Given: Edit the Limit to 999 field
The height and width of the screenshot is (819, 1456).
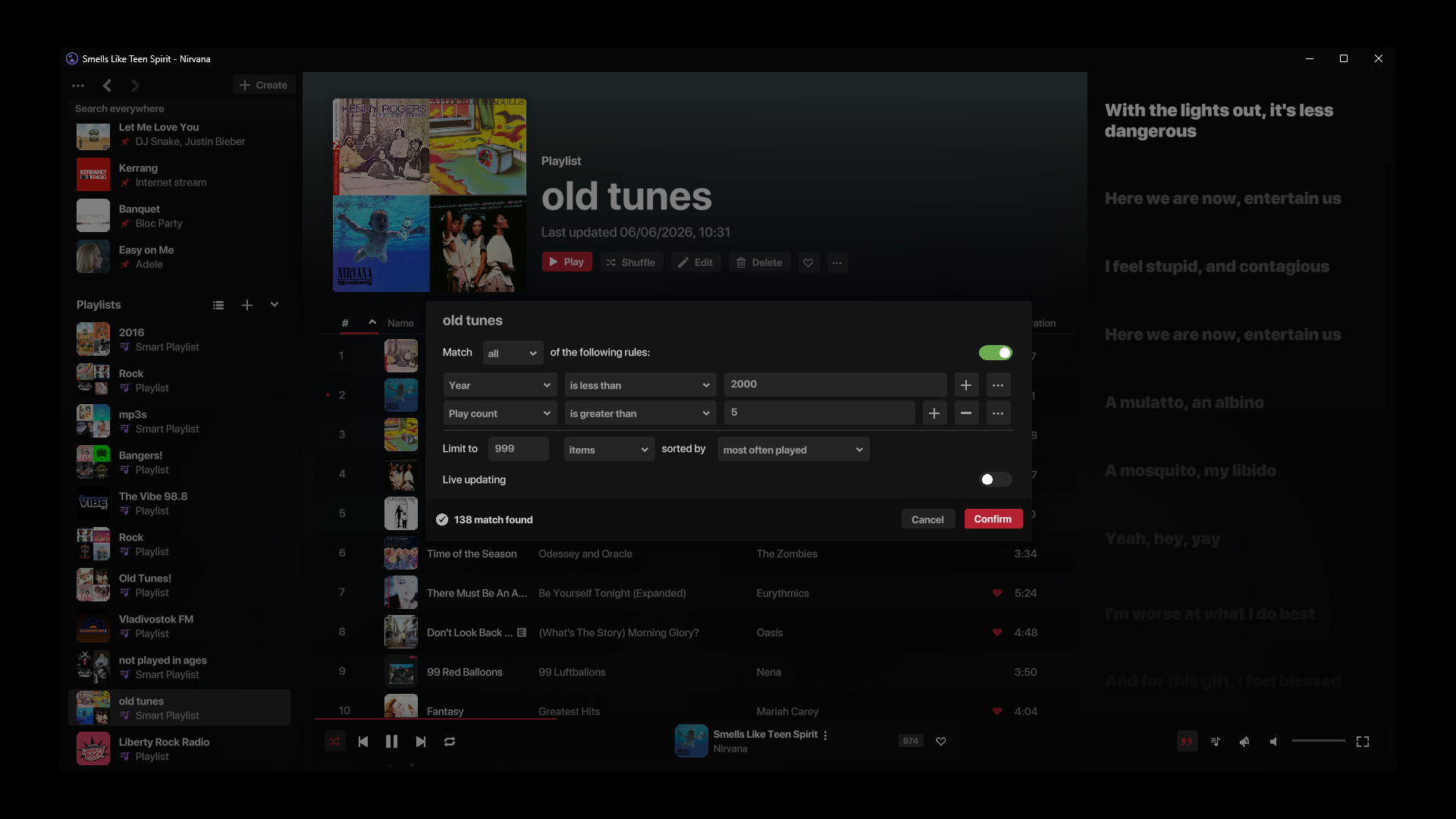Looking at the screenshot, I should click(518, 449).
